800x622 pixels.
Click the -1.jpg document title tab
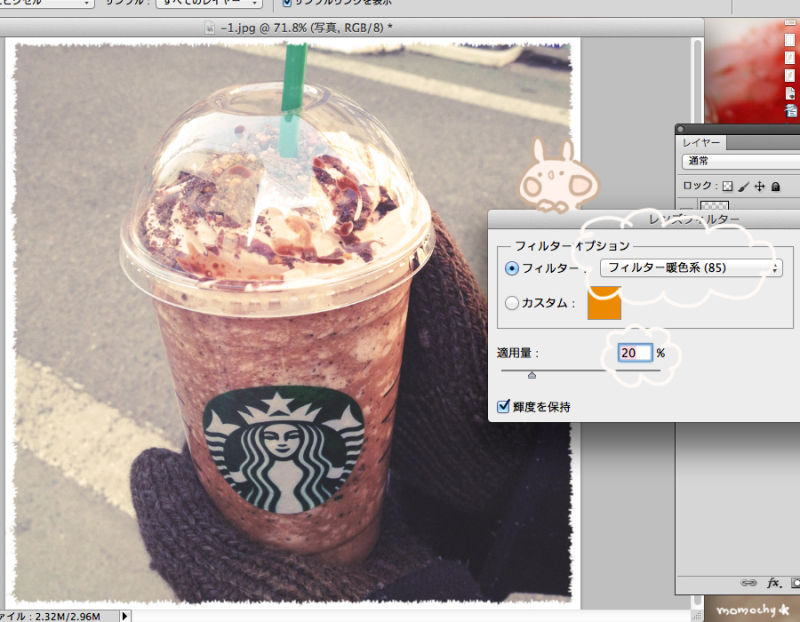coord(306,28)
